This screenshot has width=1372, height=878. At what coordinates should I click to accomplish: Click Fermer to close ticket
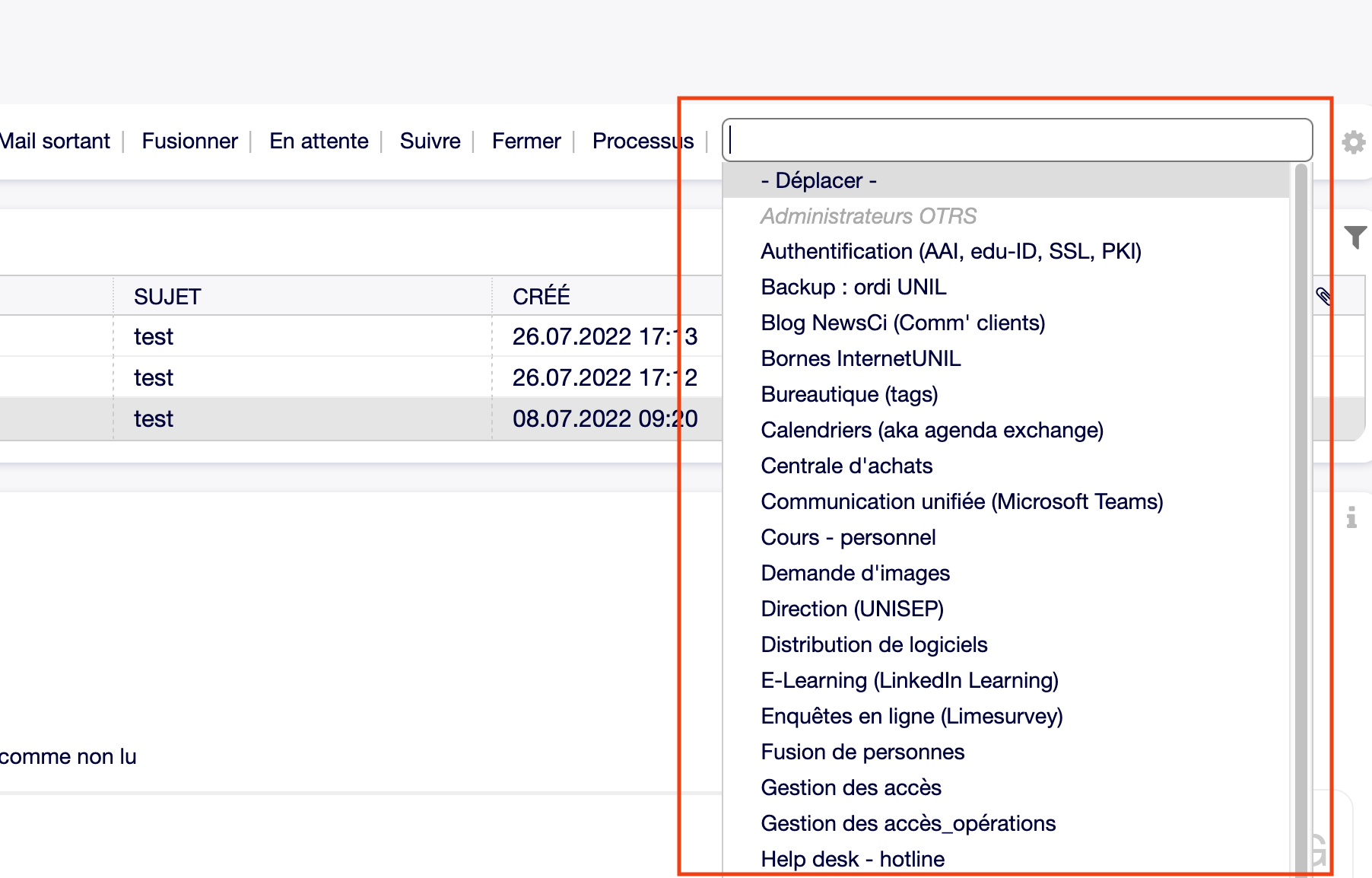tap(526, 142)
